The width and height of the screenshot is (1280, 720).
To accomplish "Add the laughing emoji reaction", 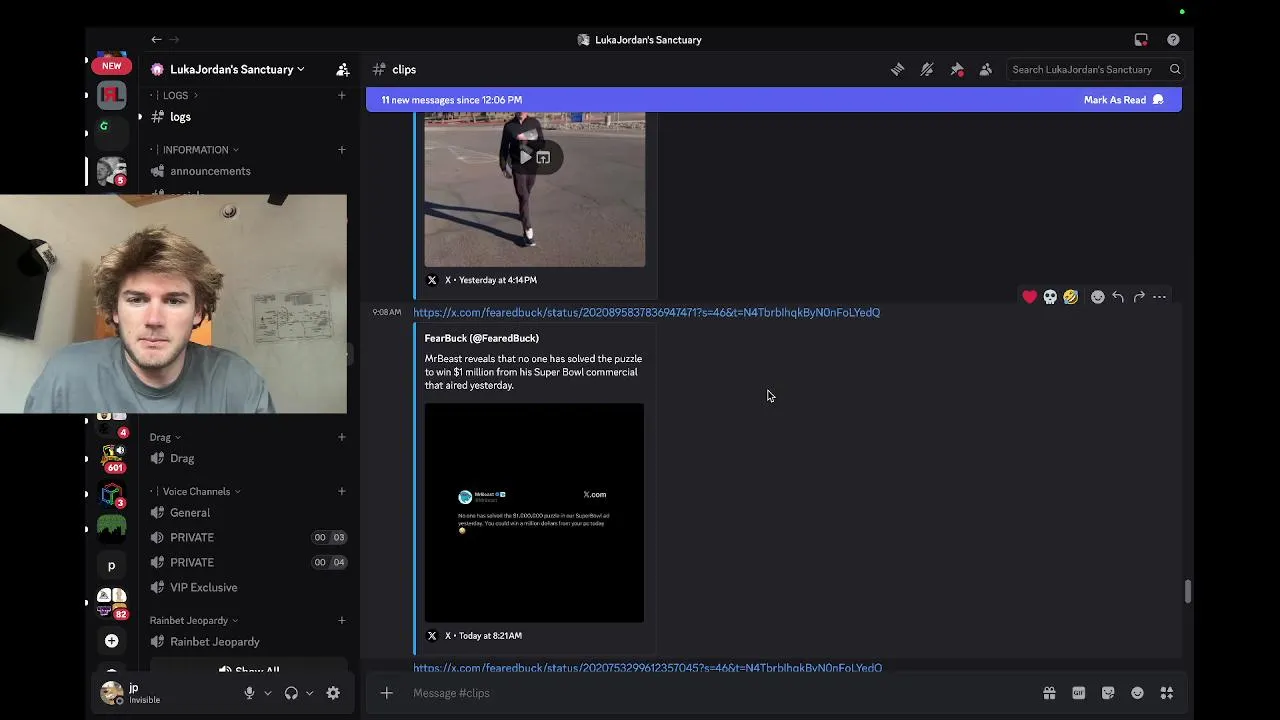I will pos(1071,297).
